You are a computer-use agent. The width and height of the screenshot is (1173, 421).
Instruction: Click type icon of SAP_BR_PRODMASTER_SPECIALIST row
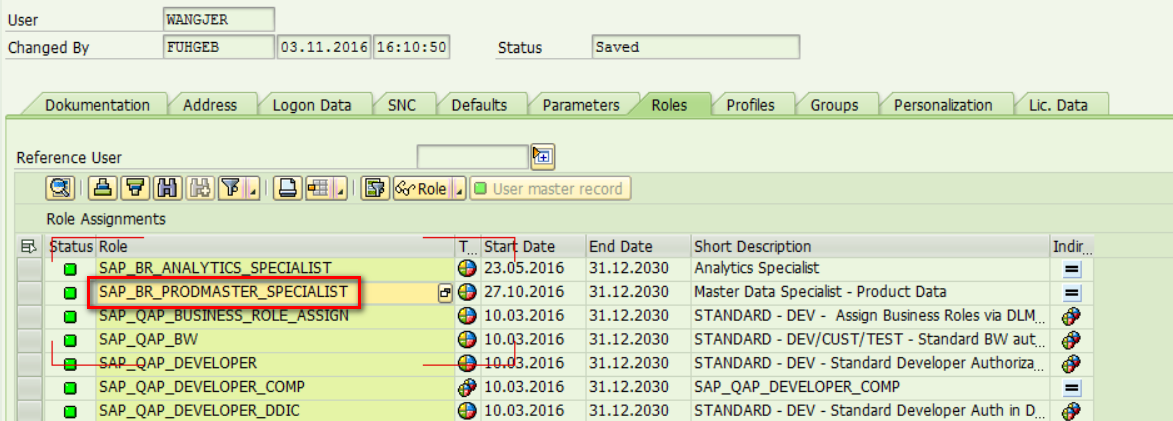pyautogui.click(x=467, y=292)
